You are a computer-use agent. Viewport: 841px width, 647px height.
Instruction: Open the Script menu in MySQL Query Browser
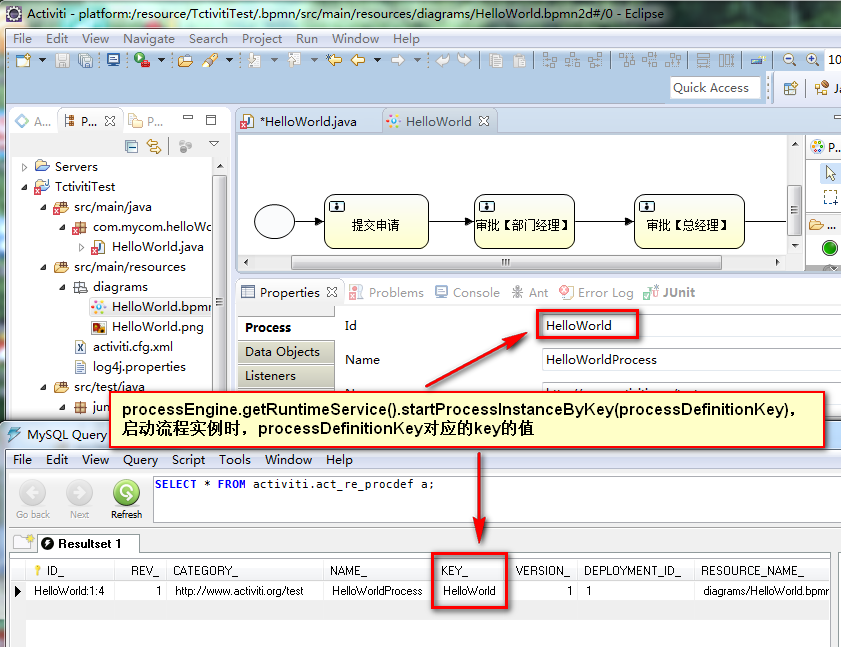pyautogui.click(x=188, y=460)
